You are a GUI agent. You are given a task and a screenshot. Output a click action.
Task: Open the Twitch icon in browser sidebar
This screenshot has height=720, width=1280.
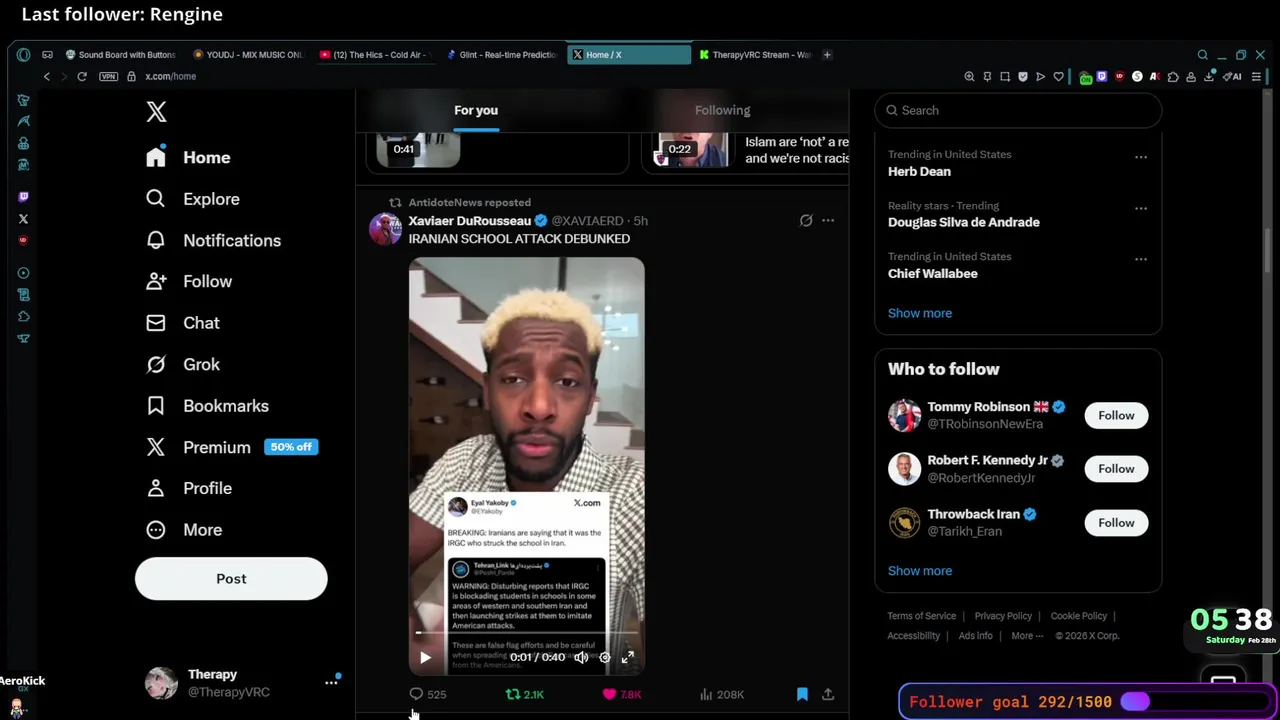(23, 197)
